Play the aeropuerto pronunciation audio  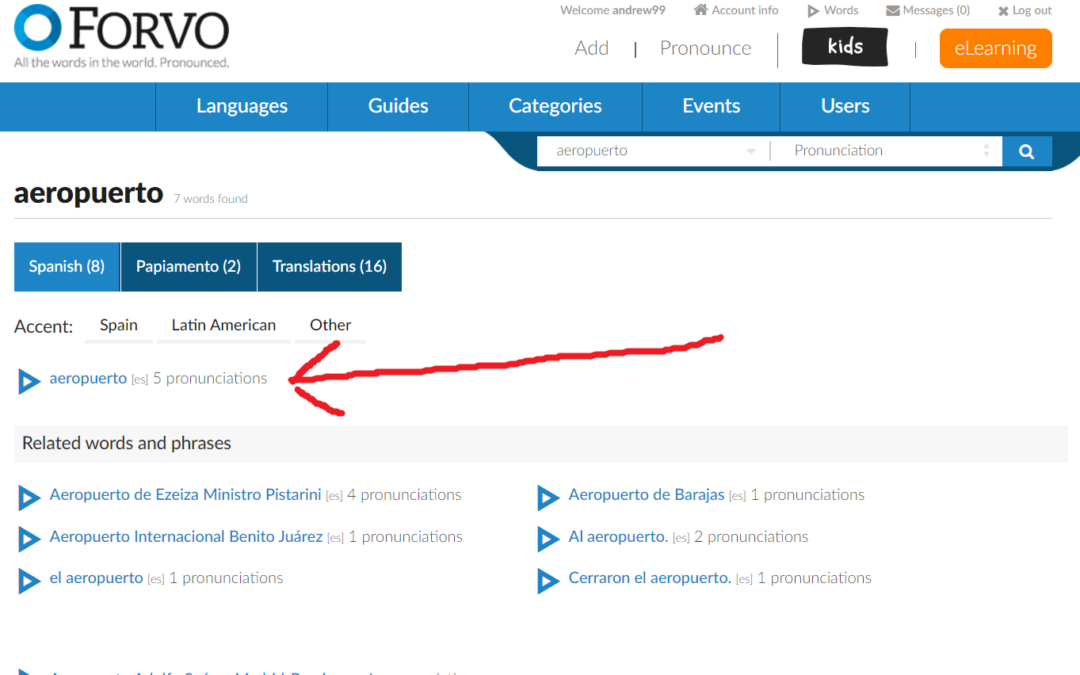tap(29, 380)
